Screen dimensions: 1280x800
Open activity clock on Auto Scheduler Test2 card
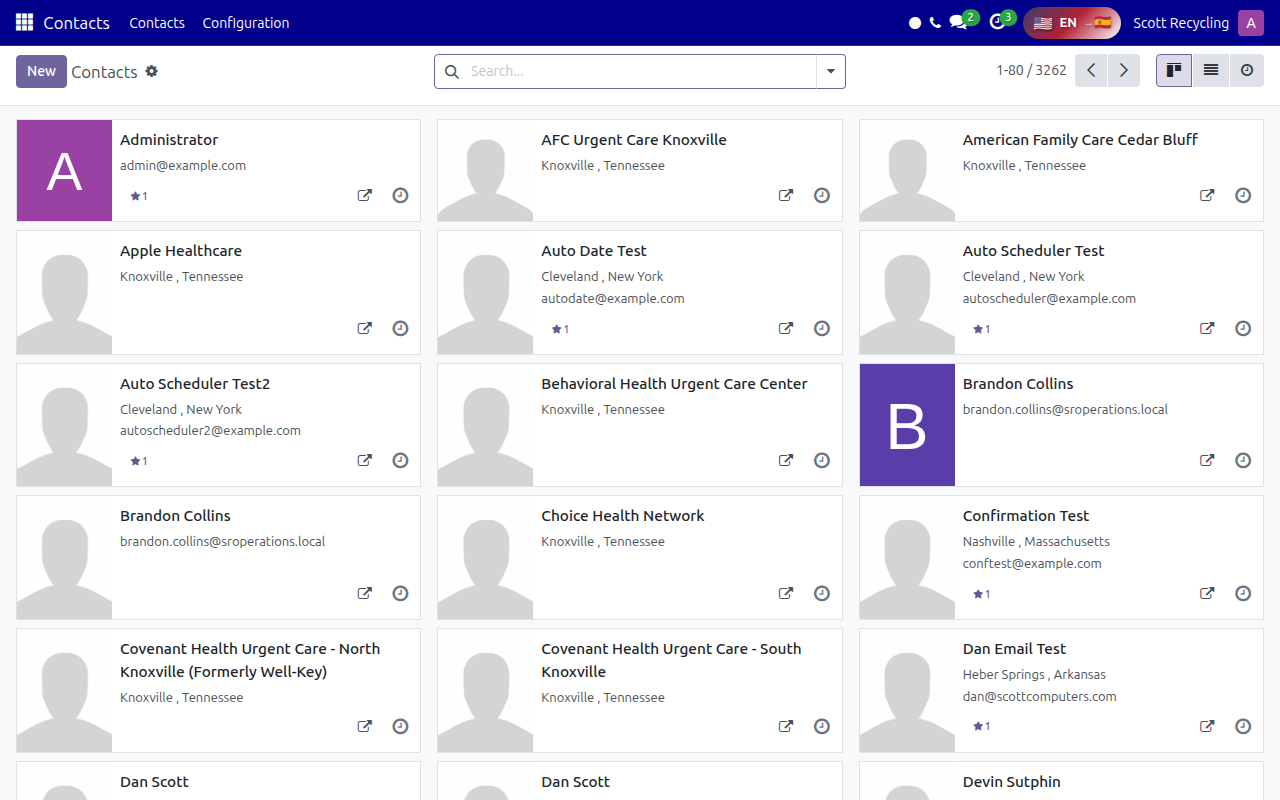click(x=400, y=461)
